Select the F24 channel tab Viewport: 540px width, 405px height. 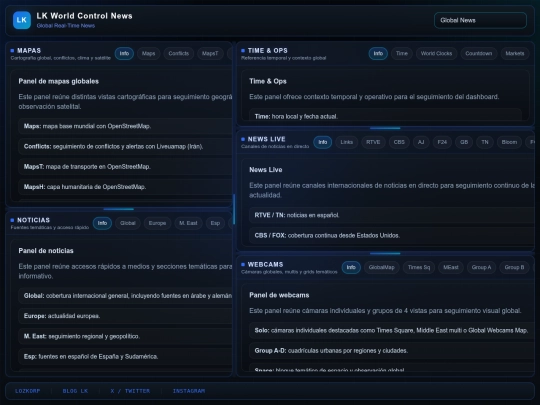tap(442, 142)
